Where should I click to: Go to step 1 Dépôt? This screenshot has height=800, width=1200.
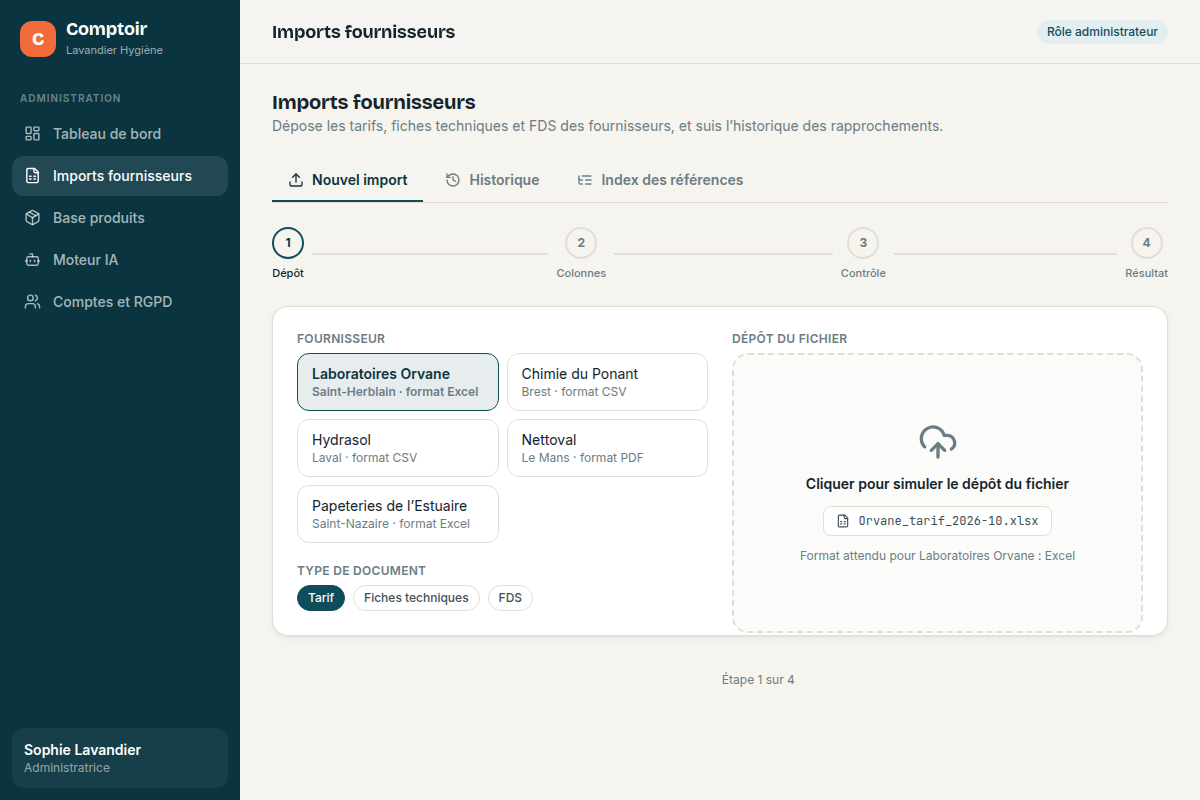coord(288,252)
